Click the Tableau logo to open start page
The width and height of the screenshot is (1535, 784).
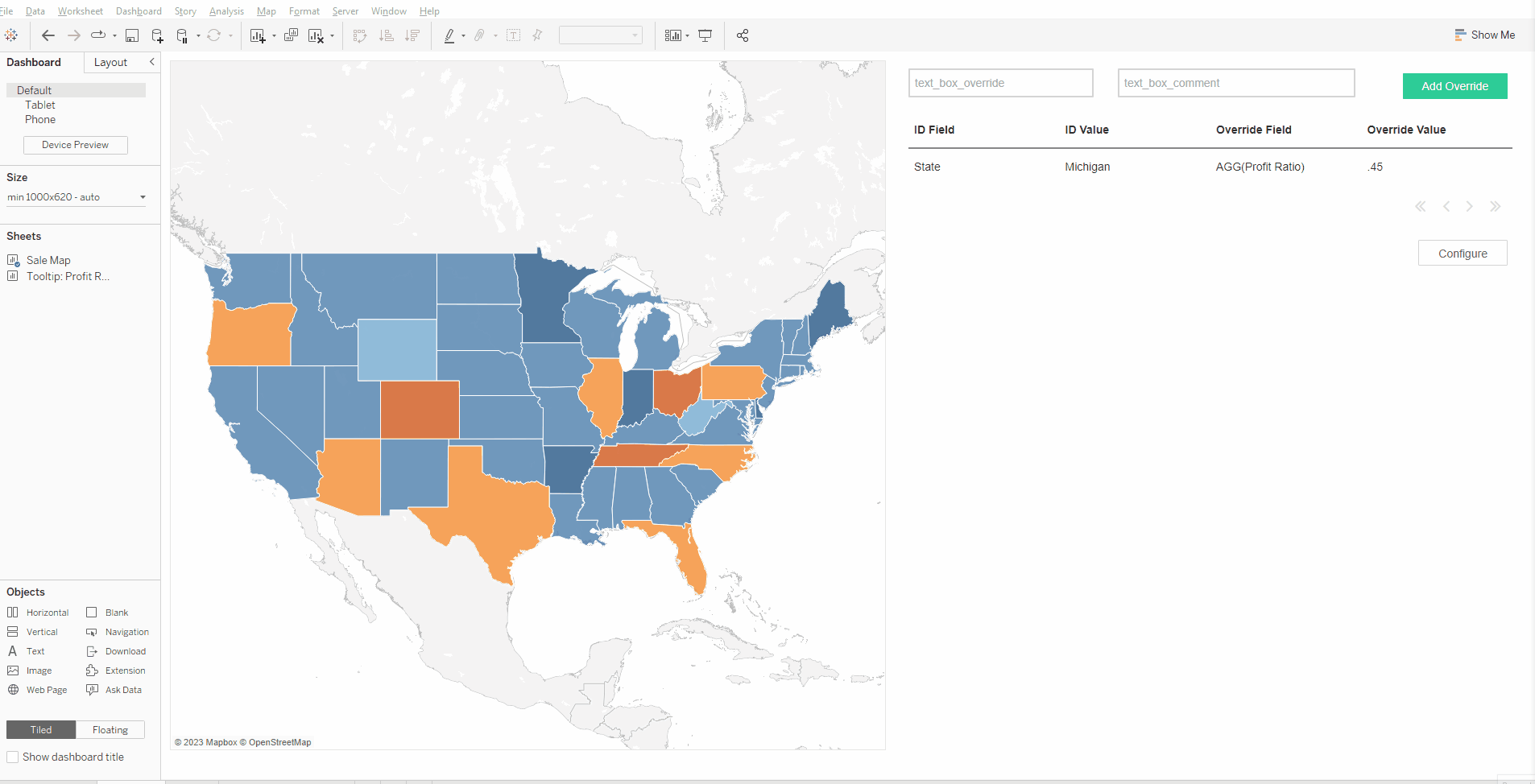click(x=11, y=35)
